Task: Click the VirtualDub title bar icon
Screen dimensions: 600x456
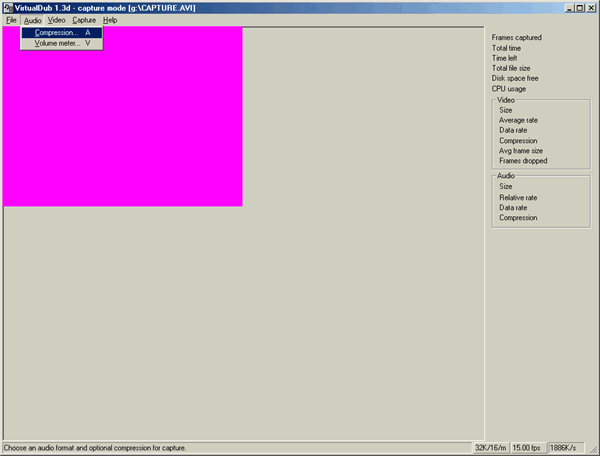Action: coord(8,8)
